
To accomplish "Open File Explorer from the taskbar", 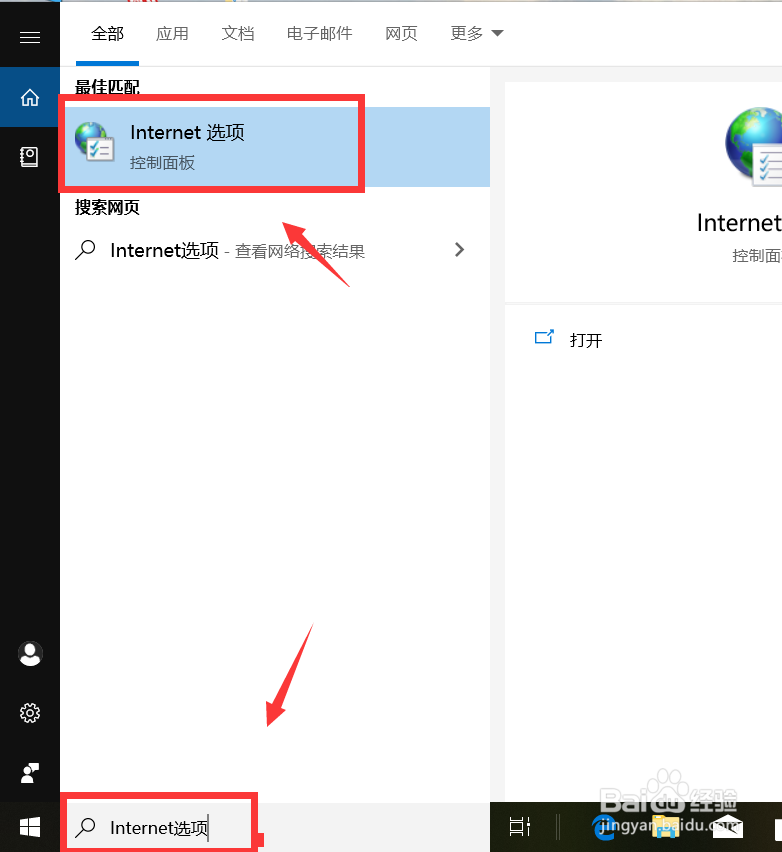I will (x=666, y=827).
